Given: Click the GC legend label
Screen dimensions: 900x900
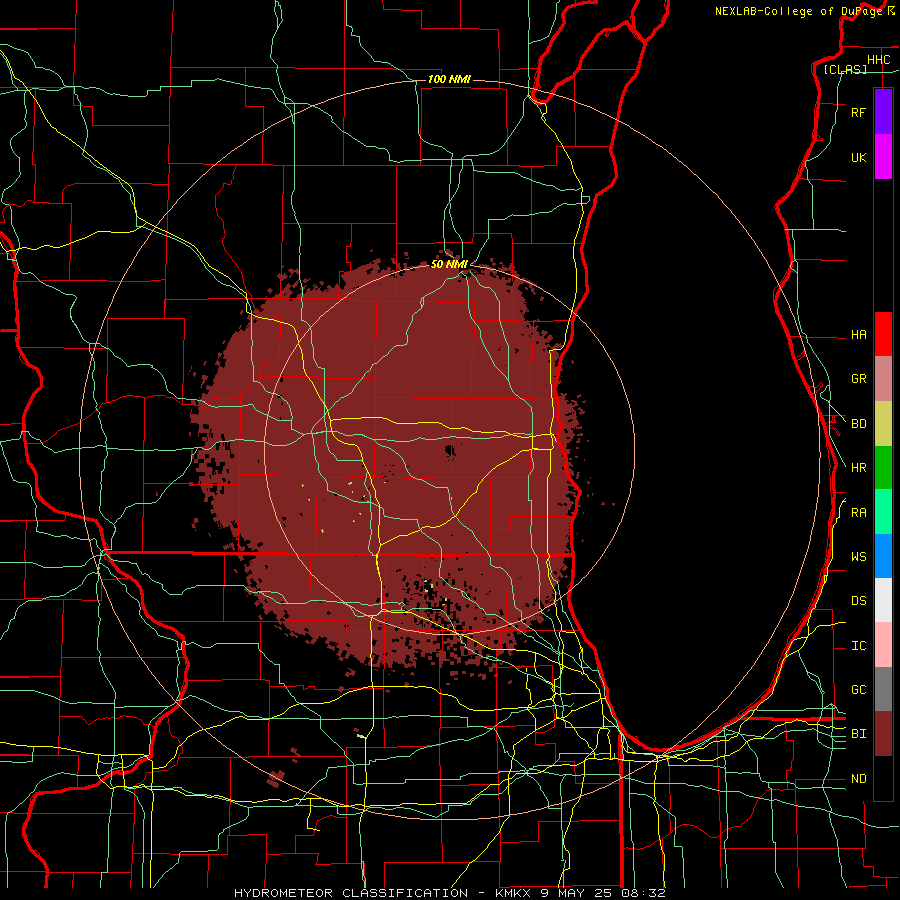Looking at the screenshot, I should (859, 689).
